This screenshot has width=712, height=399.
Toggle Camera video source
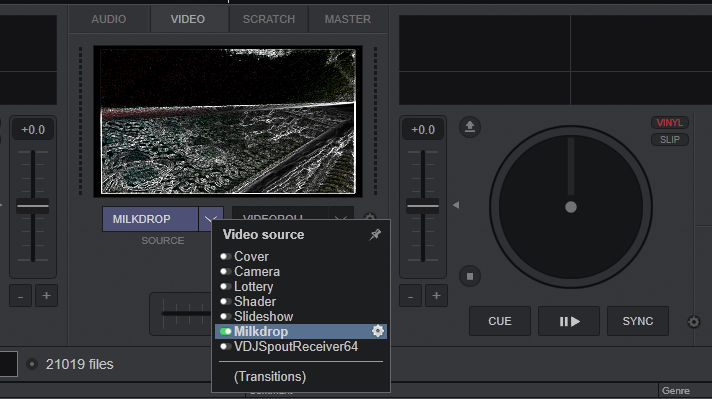click(225, 271)
